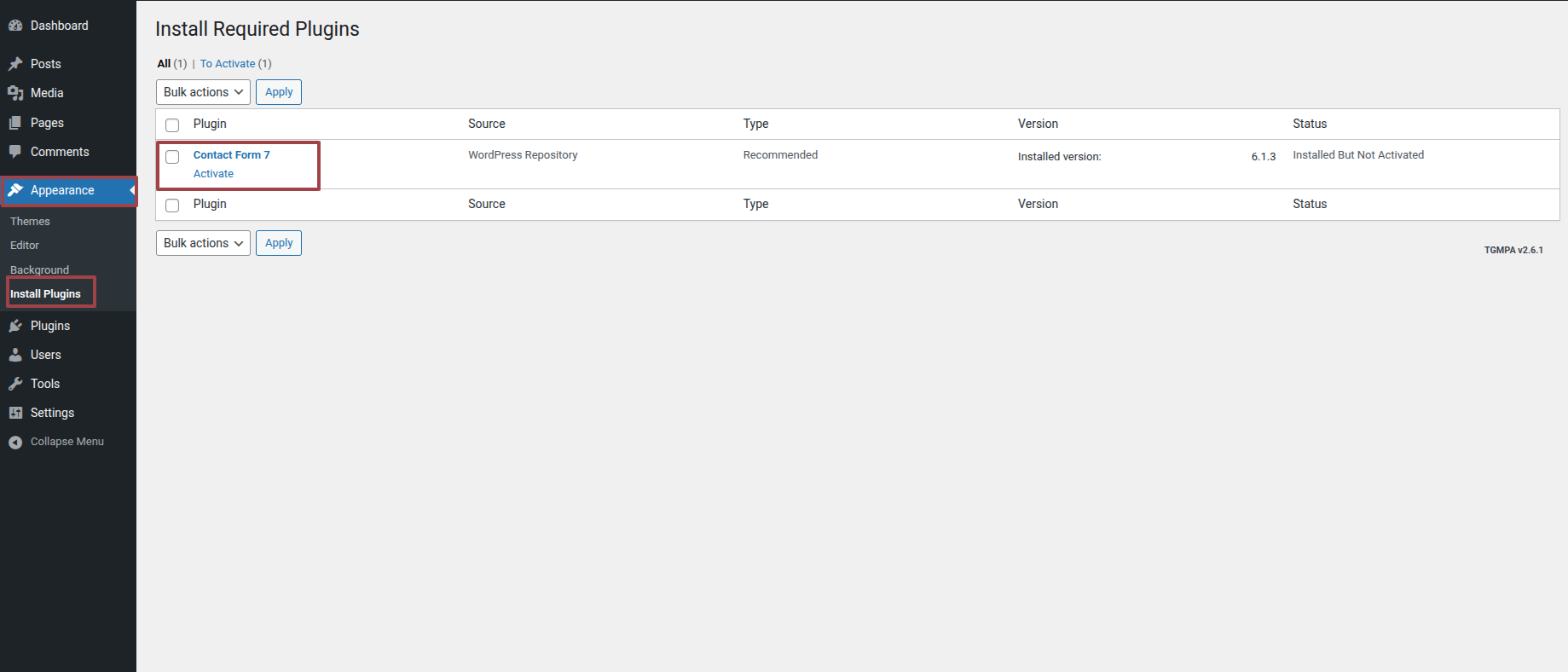Click the Users person icon
Screen dimensions: 1568x672
pos(15,355)
